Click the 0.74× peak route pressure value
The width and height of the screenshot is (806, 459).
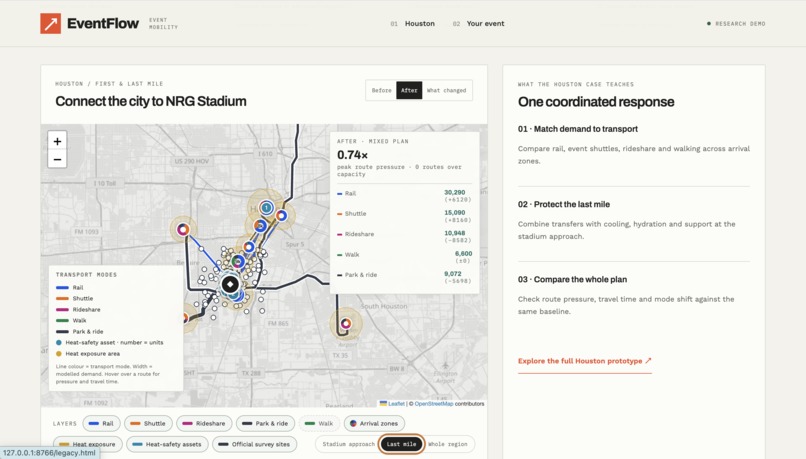coord(352,155)
